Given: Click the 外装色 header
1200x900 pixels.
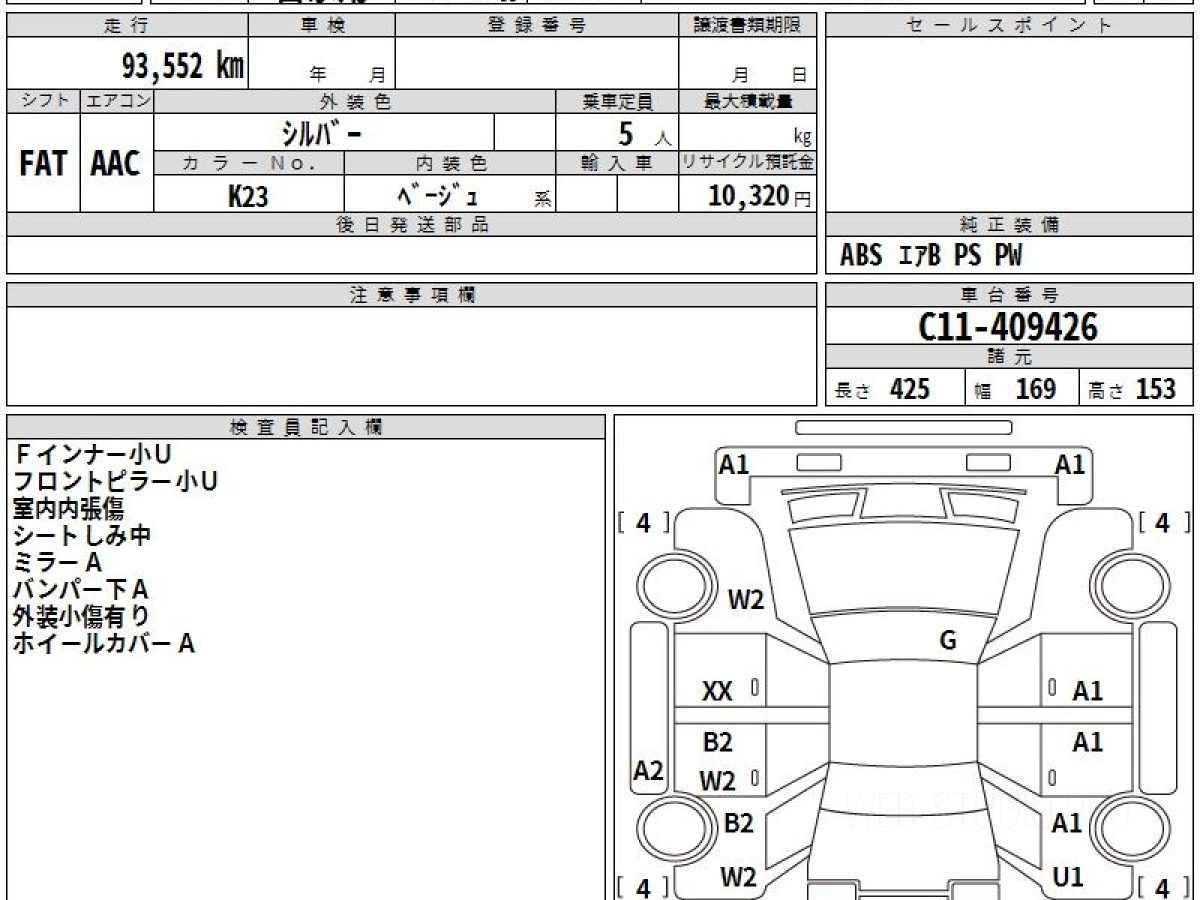Looking at the screenshot, I should pyautogui.click(x=355, y=101).
